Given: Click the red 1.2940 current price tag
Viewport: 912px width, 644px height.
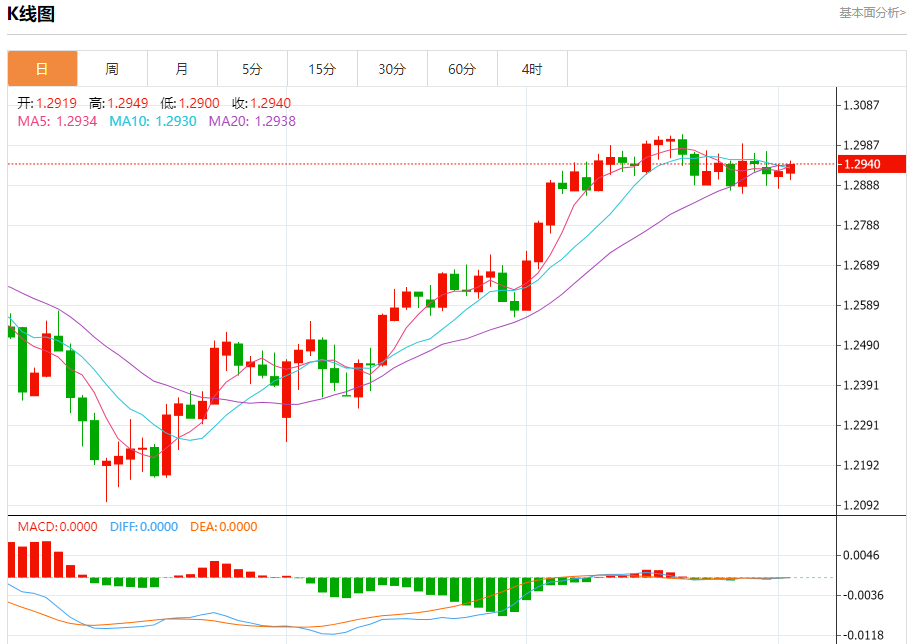Looking at the screenshot, I should (871, 164).
